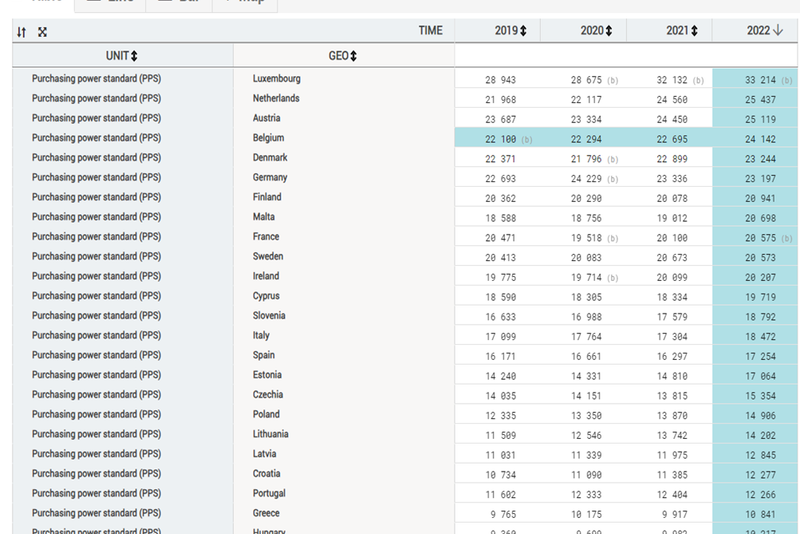
Task: Sort by the 2019 column arrows
Action: tap(523, 32)
